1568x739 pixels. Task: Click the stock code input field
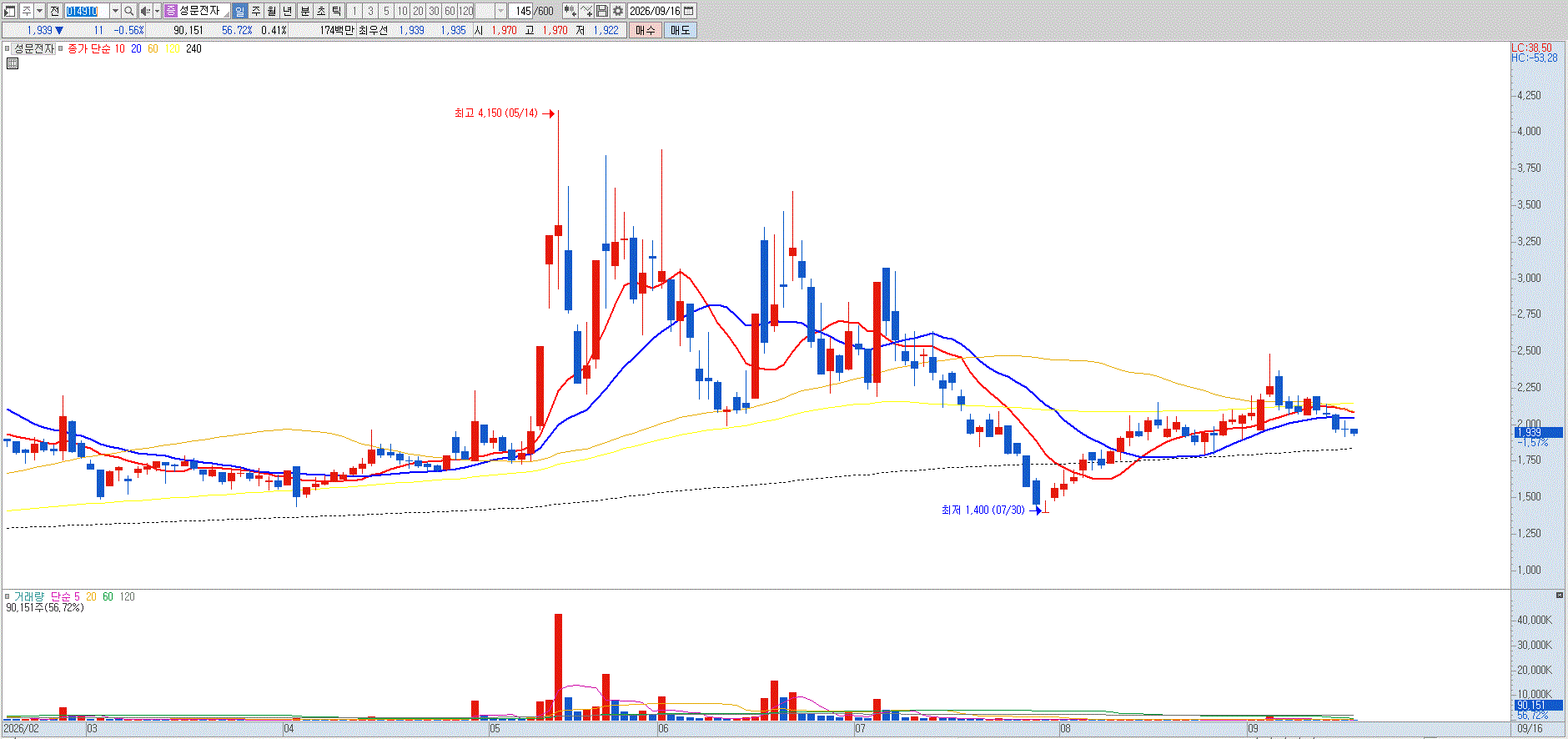(x=88, y=11)
